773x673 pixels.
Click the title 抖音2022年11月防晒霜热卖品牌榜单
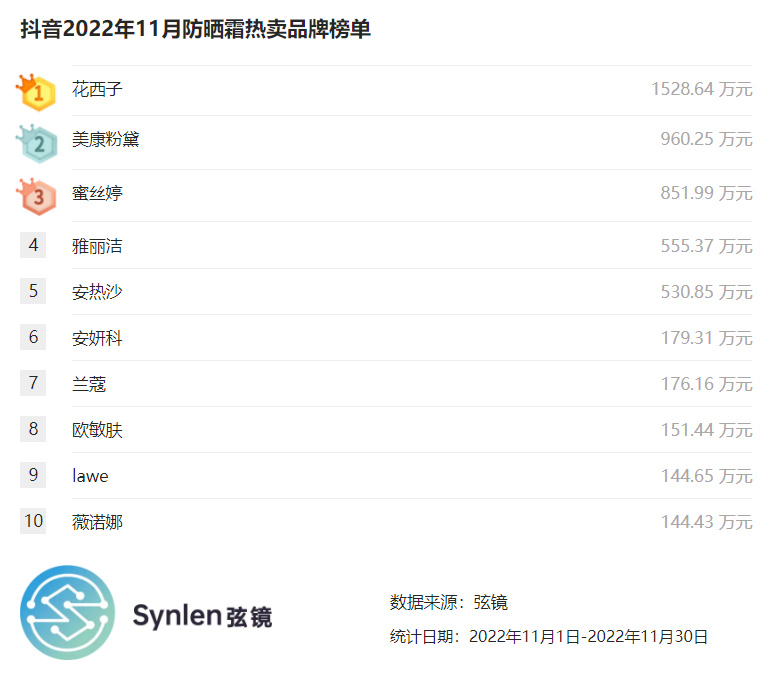(195, 29)
